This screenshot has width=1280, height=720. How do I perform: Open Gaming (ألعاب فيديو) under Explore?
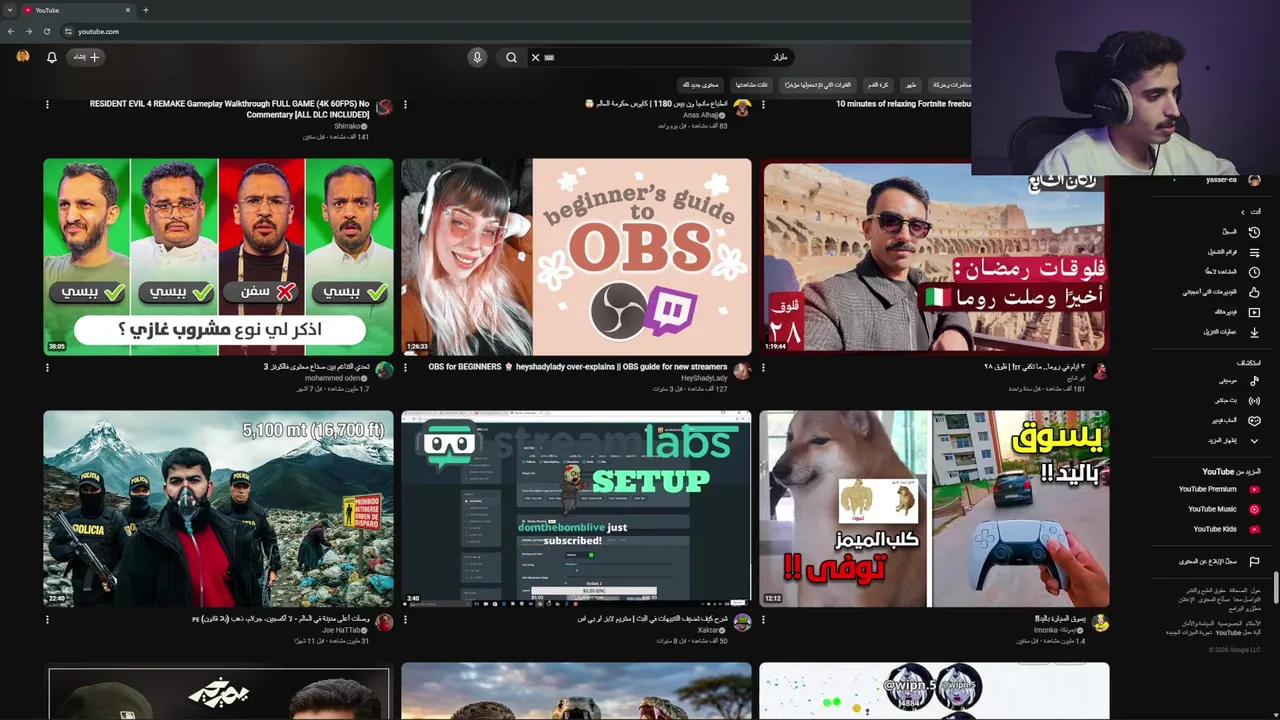(x=1235, y=421)
